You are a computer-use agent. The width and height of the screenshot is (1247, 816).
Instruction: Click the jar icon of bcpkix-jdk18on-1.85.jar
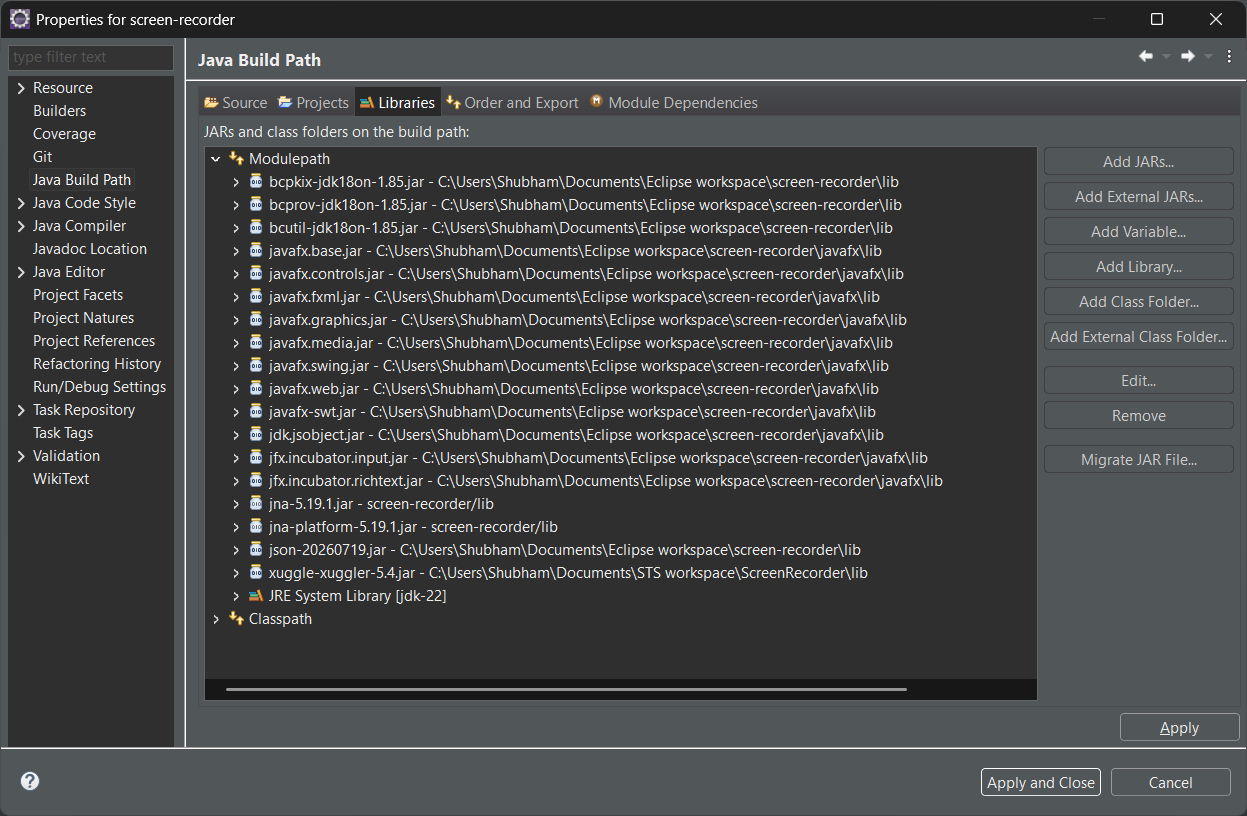pyautogui.click(x=256, y=182)
